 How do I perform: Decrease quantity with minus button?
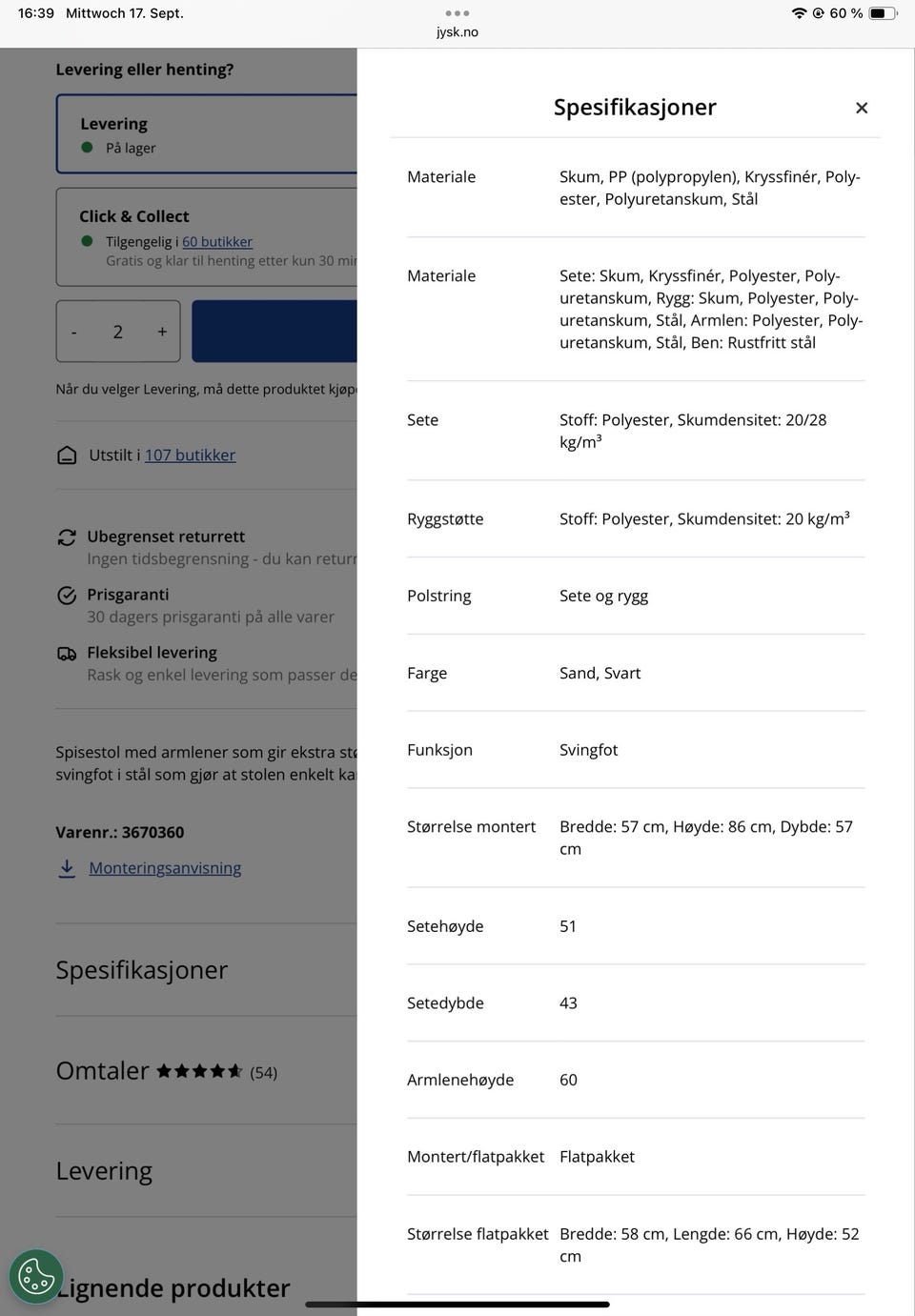(74, 332)
